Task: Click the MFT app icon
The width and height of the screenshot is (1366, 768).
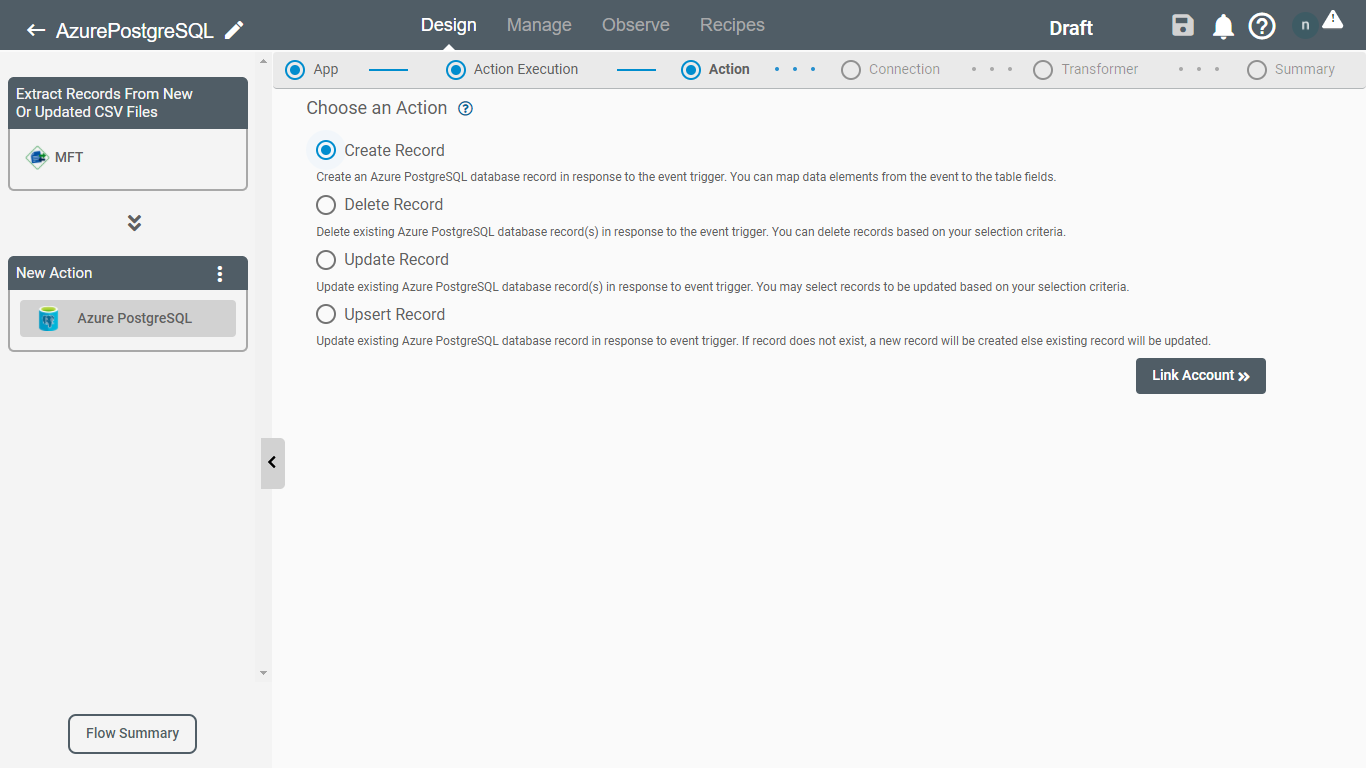Action: tap(37, 157)
